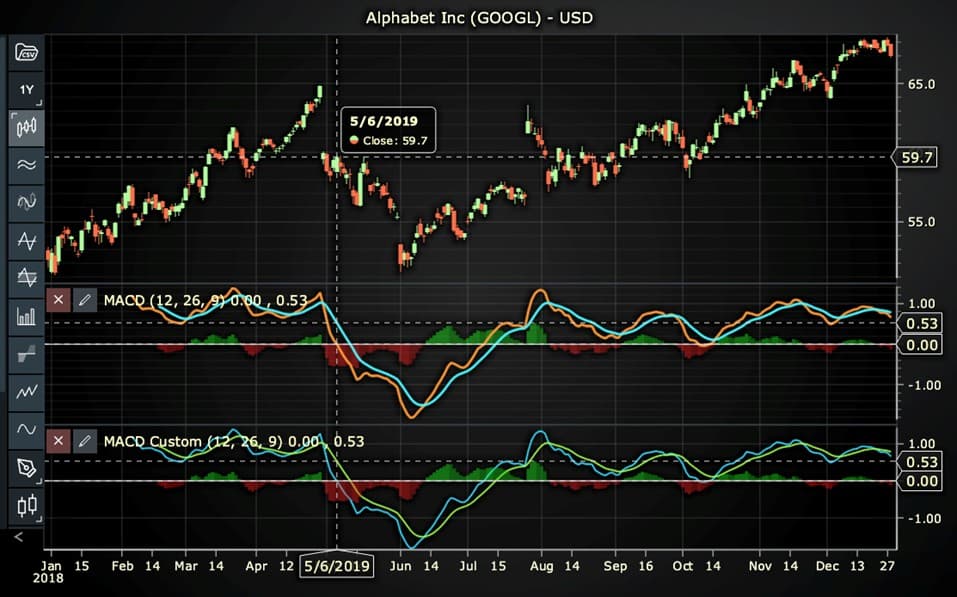
Task: Open the 1Y timeframe selector
Action: [x=25, y=89]
